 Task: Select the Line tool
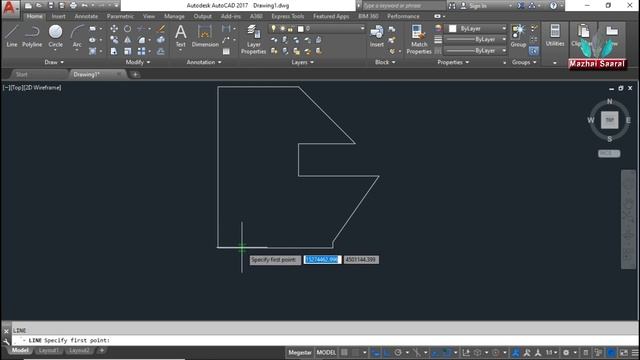12,36
